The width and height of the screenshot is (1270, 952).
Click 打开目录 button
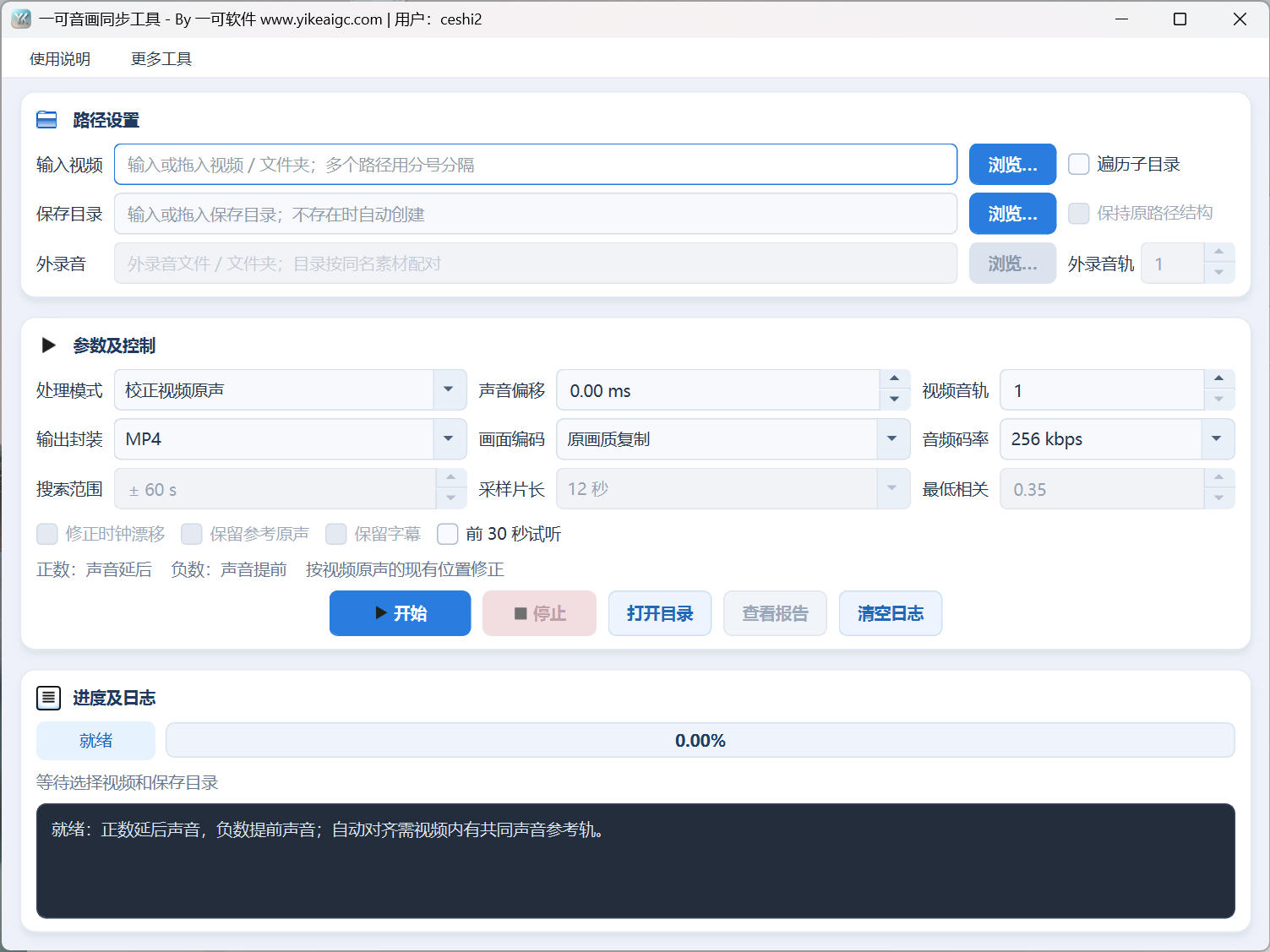(660, 613)
